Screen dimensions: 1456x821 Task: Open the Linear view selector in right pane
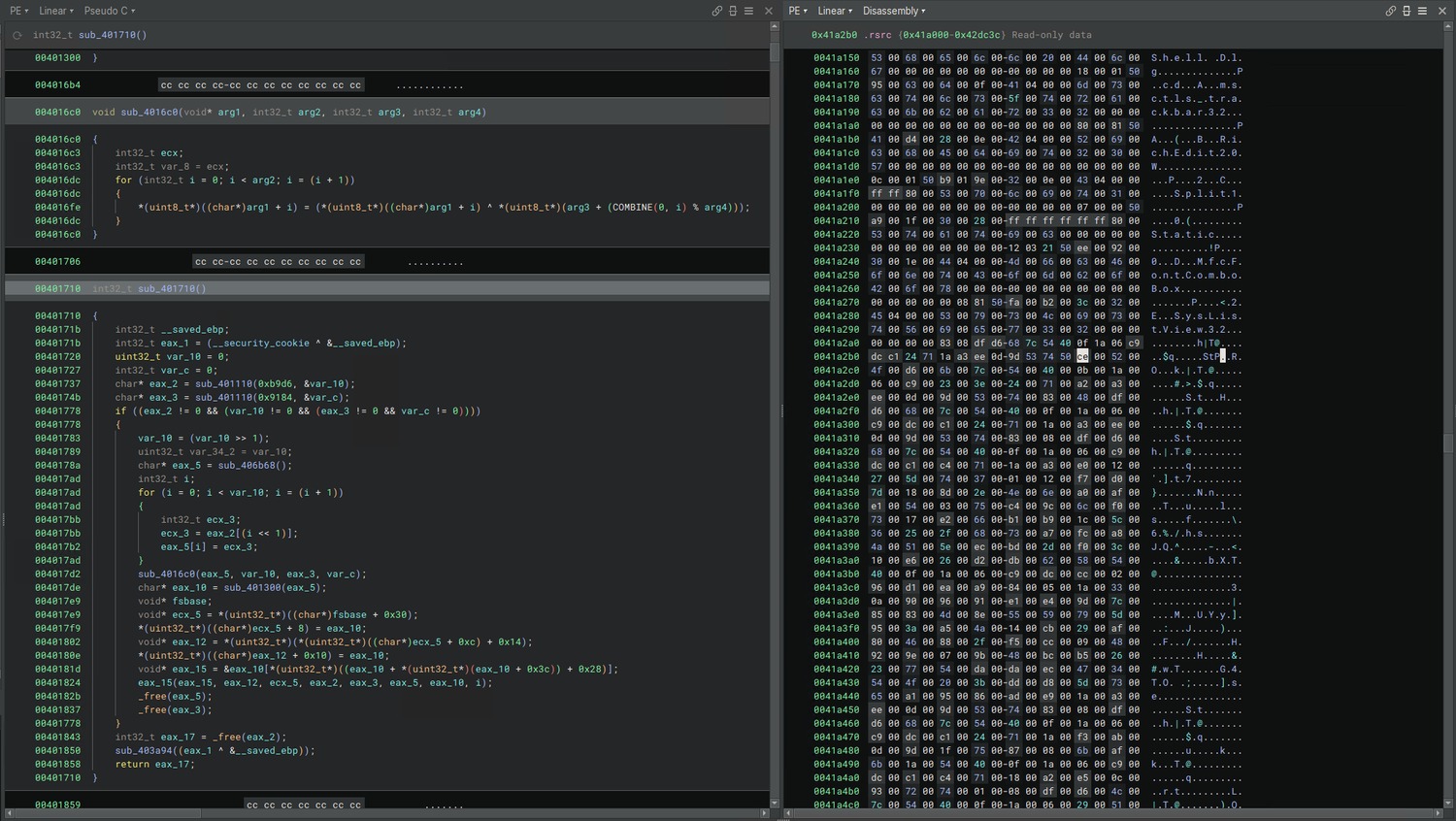point(833,11)
